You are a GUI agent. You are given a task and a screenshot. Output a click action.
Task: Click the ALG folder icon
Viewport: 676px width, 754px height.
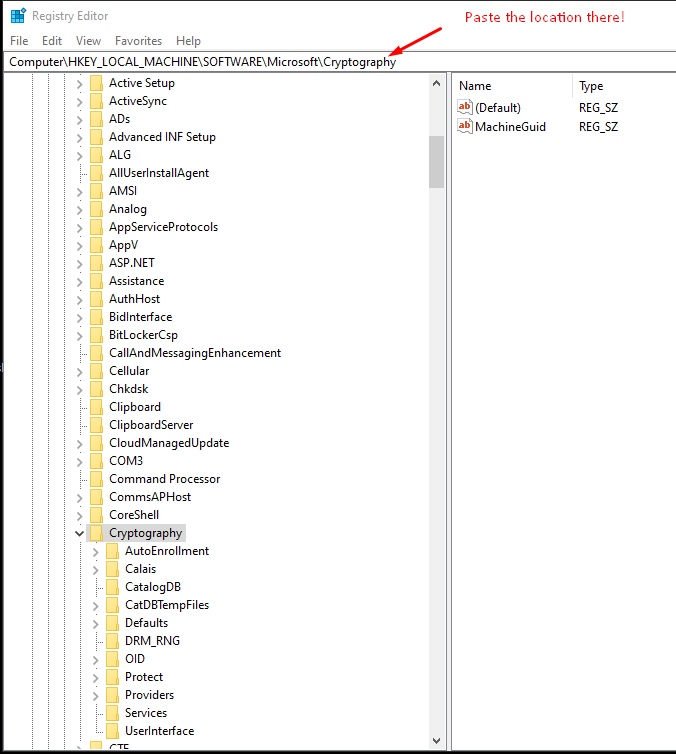click(x=97, y=155)
